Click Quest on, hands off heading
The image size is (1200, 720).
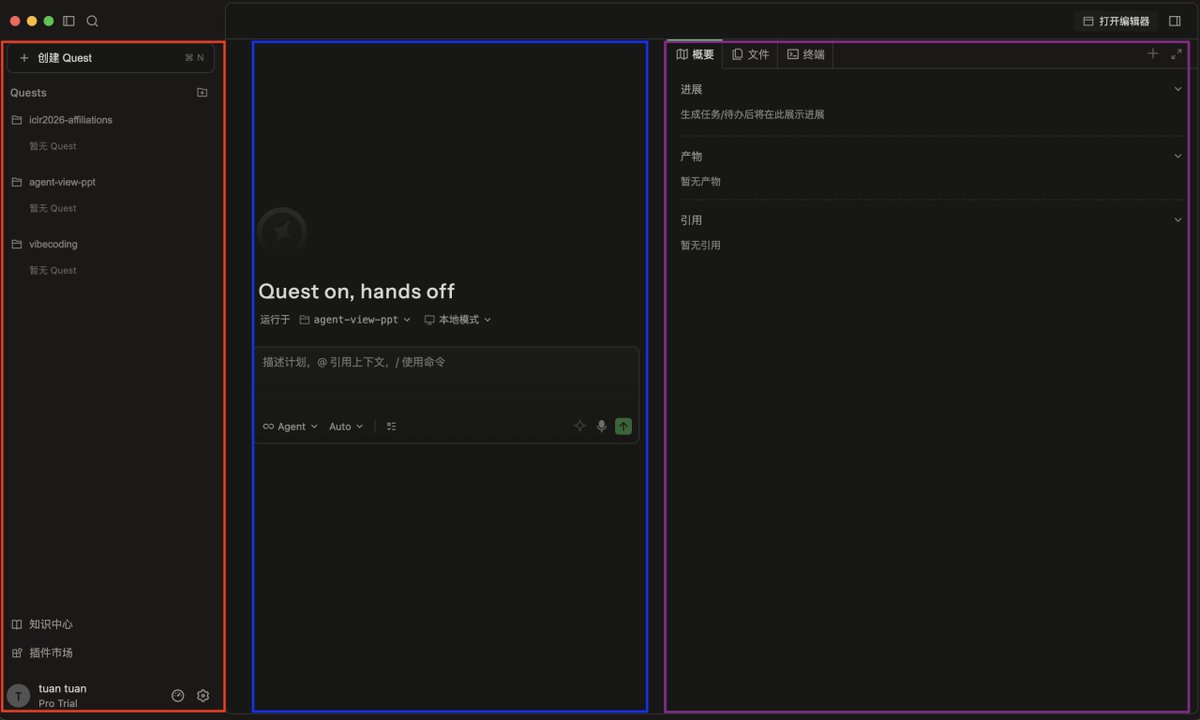356,291
